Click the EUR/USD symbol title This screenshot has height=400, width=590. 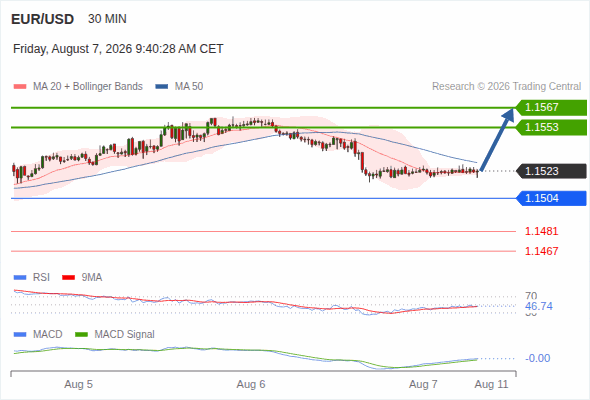[43, 19]
